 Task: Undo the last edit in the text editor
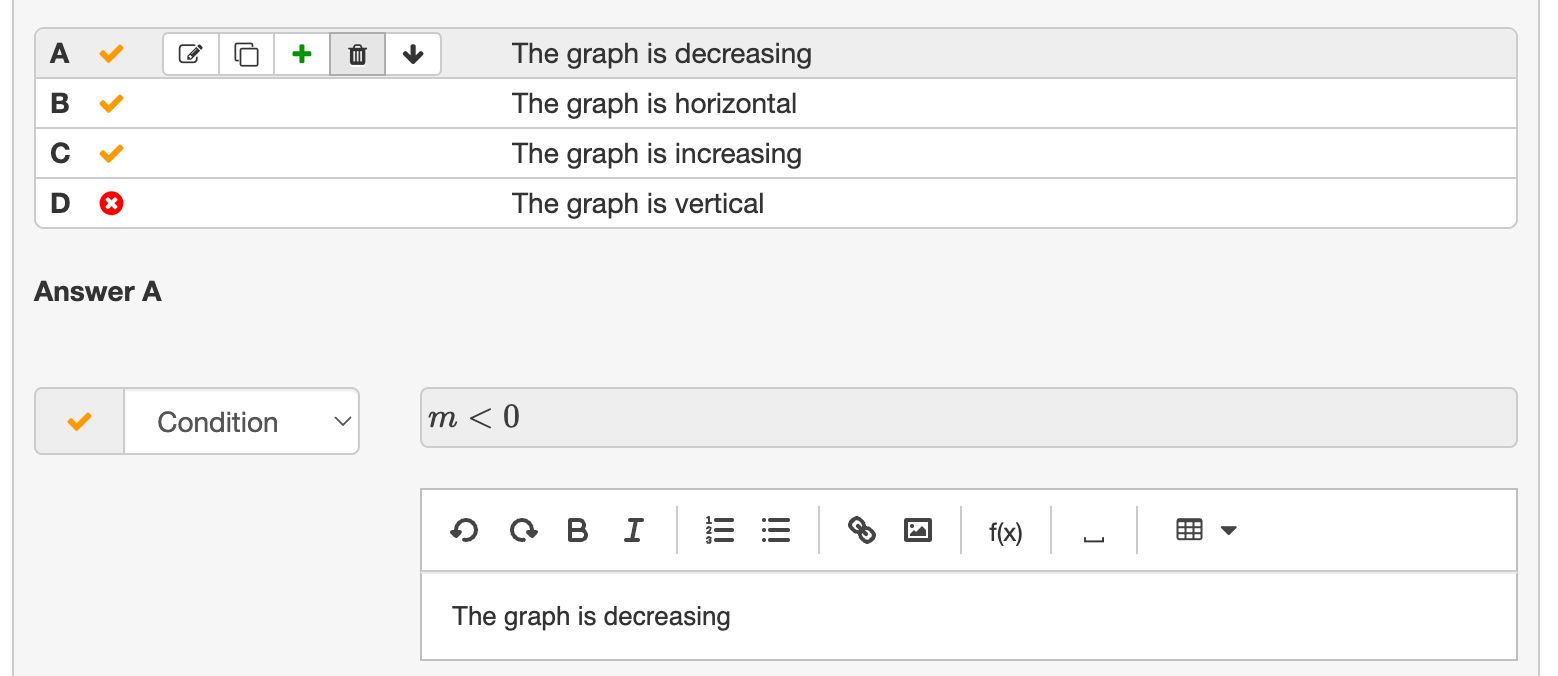(462, 531)
